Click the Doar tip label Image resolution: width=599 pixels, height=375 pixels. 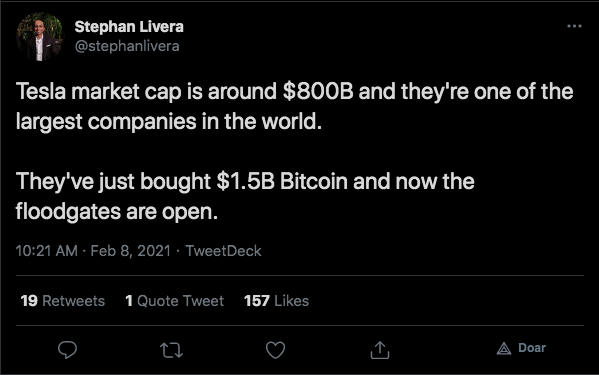[x=532, y=348]
